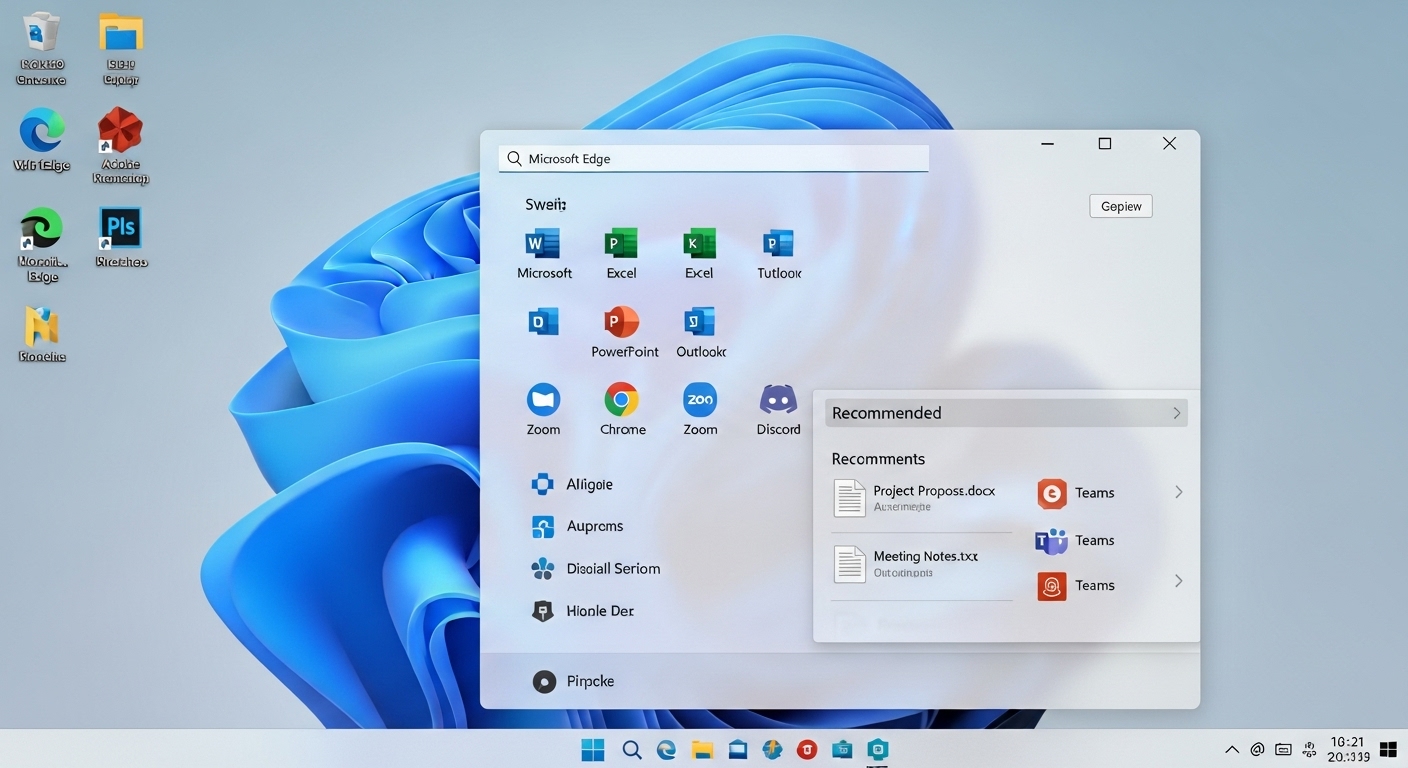Open the Pinpcke entry at panel bottom
The width and height of the screenshot is (1408, 768).
(573, 681)
